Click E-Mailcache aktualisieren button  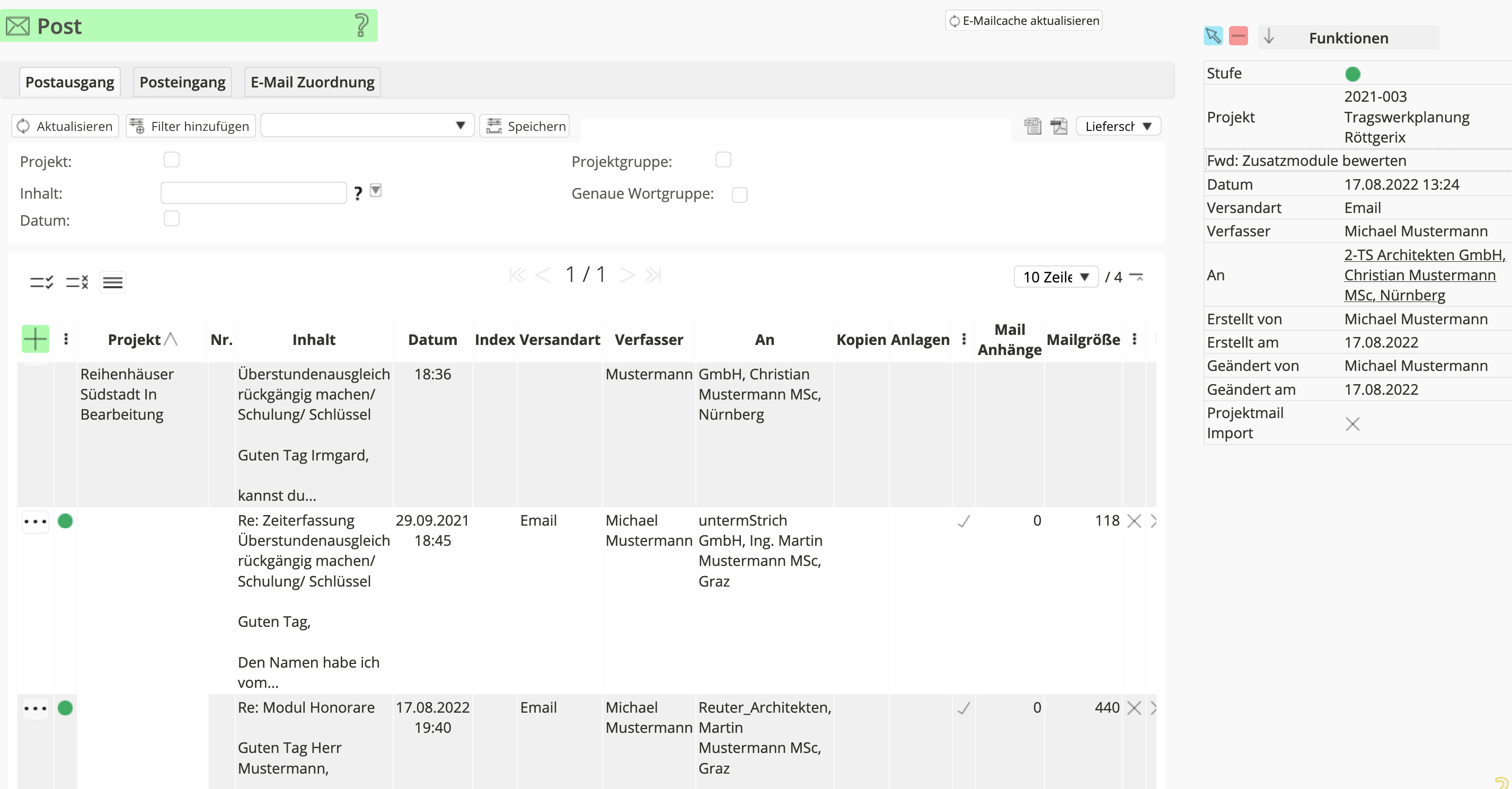1024,21
